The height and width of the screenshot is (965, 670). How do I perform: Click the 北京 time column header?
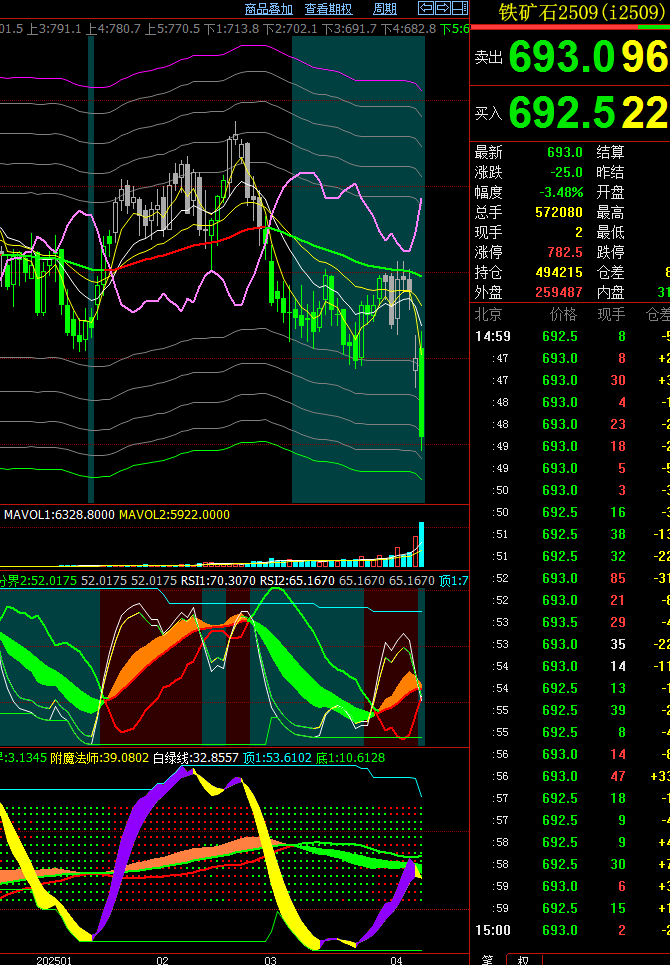(488, 314)
